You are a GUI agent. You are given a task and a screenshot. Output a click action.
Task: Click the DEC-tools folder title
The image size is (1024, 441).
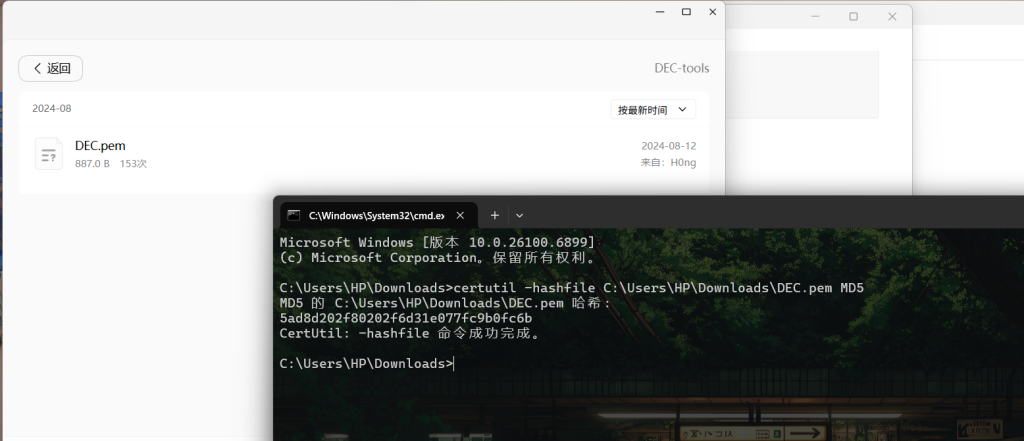[x=680, y=68]
